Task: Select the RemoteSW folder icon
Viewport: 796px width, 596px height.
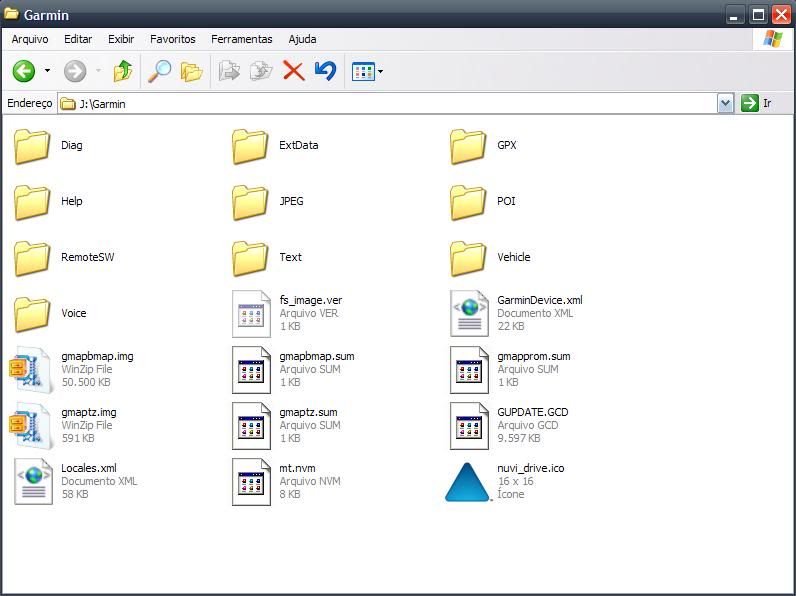Action: 32,258
